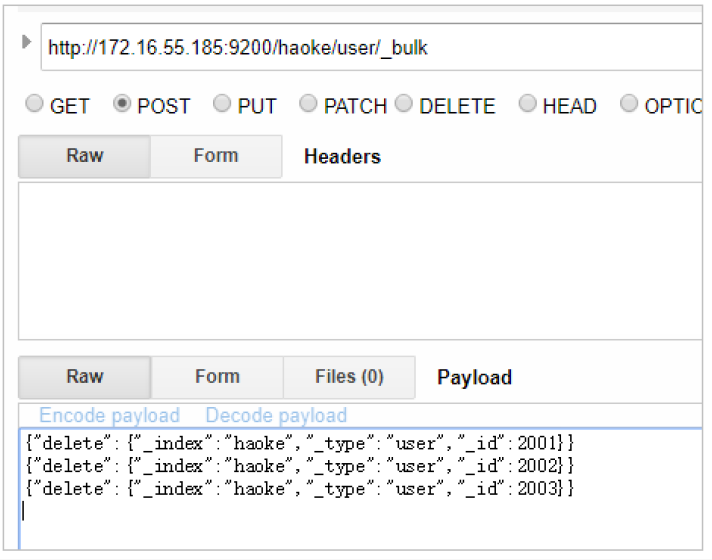The width and height of the screenshot is (712, 560).
Task: Open the Raw tab for Payload
Action: pyautogui.click(x=85, y=377)
